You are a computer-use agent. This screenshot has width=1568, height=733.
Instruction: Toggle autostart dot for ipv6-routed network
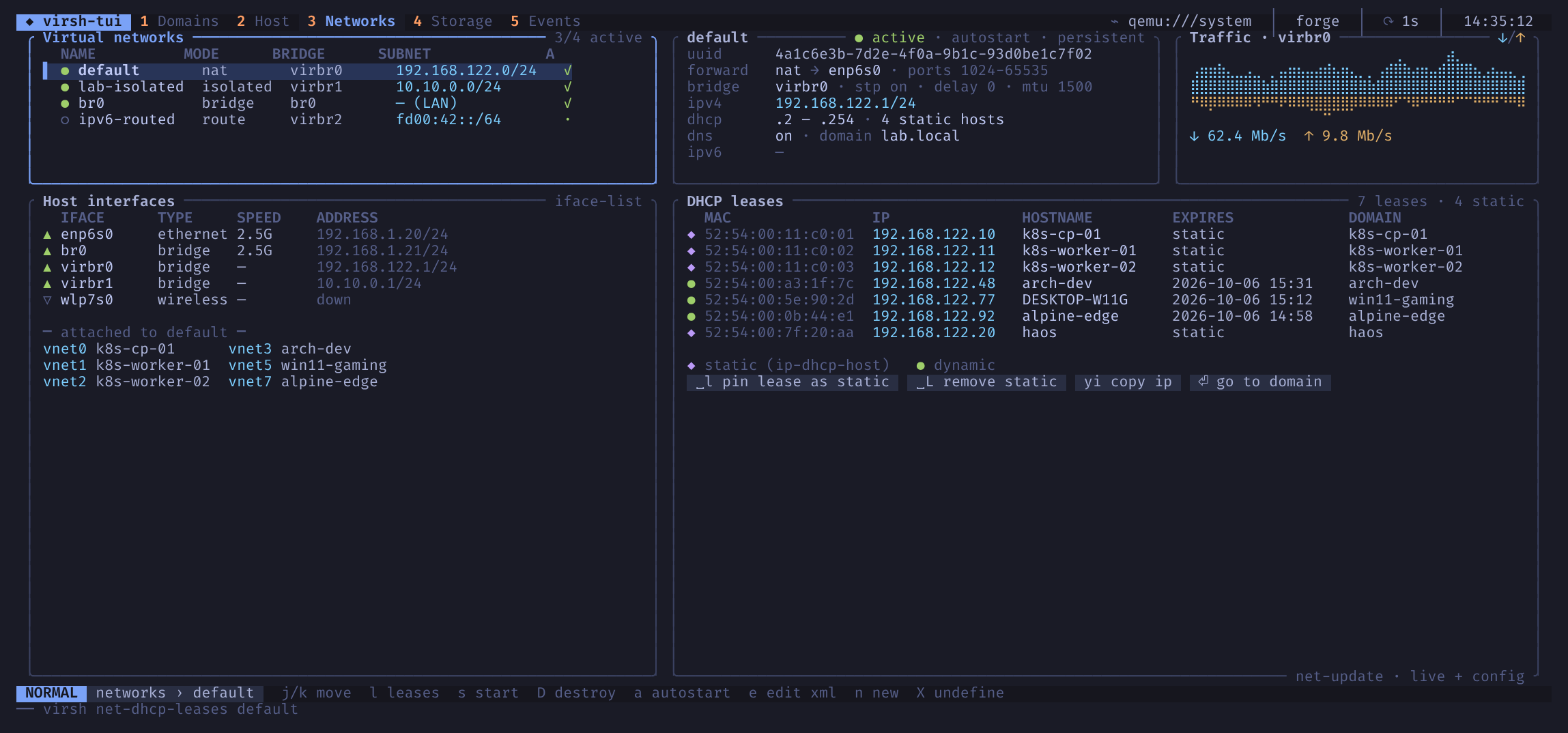click(x=567, y=119)
